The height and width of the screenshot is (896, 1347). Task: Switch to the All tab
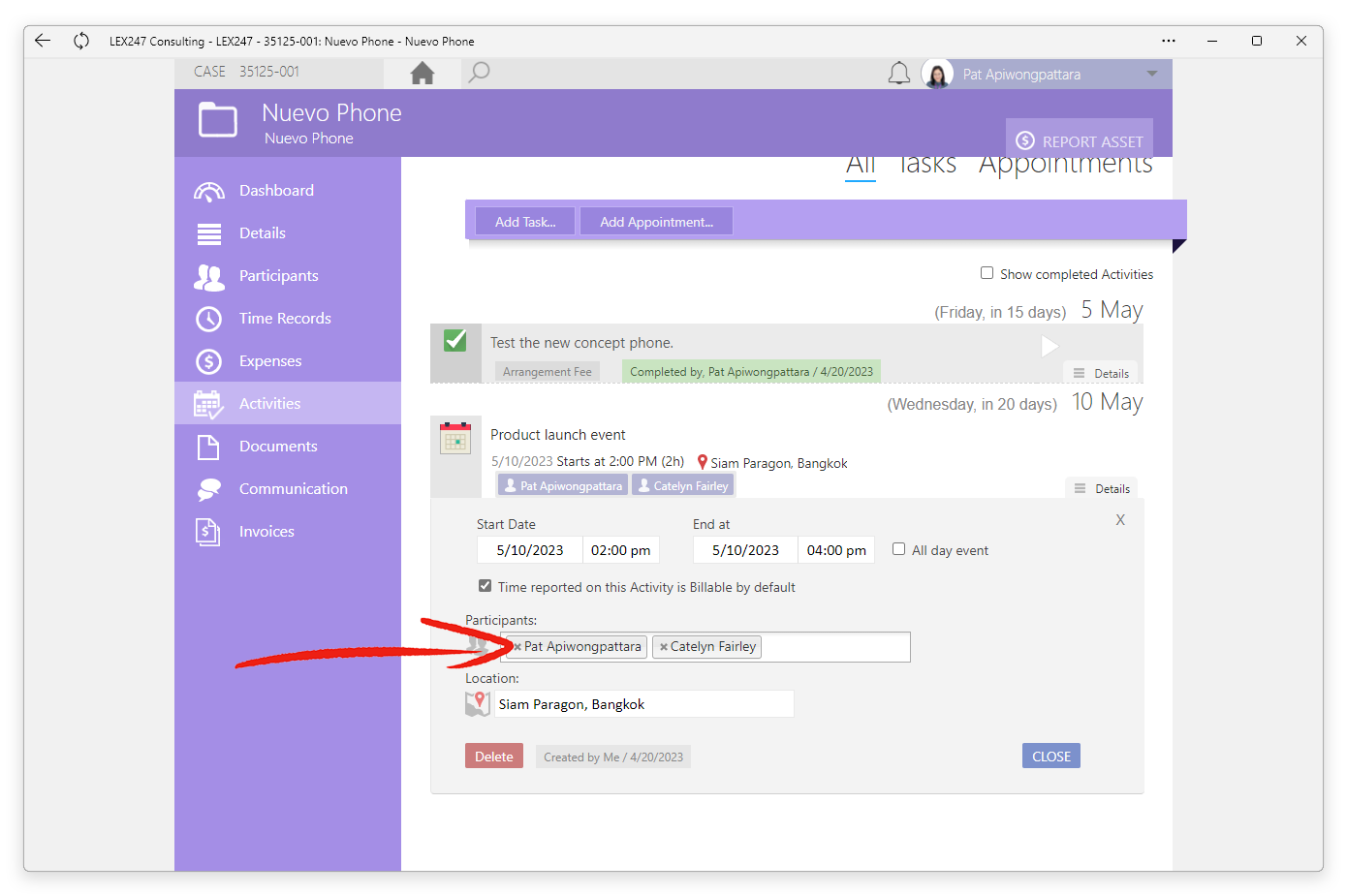[x=861, y=166]
